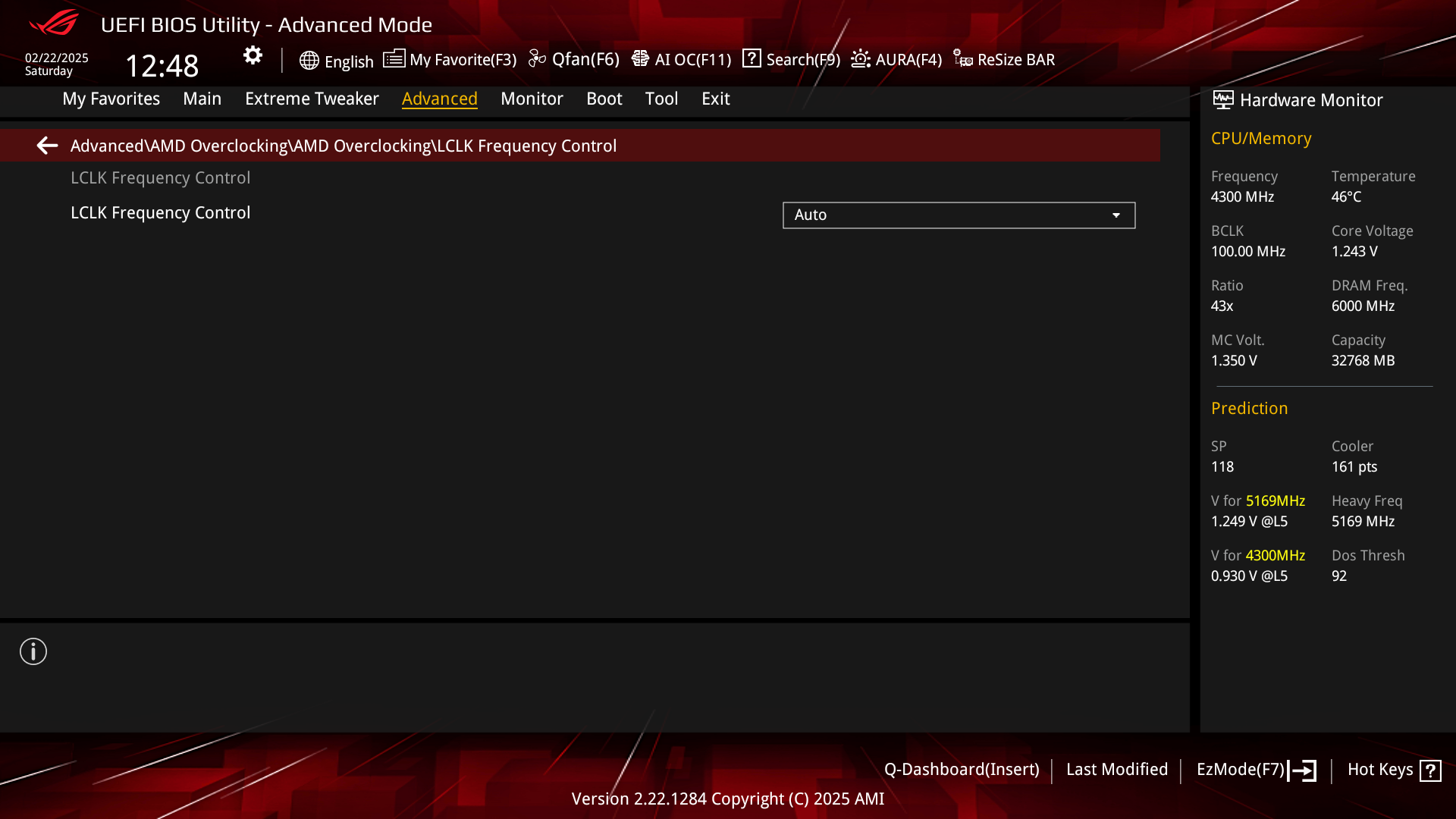Image resolution: width=1456 pixels, height=819 pixels.
Task: Select the LCLK Frequency Control setting row
Action: pyautogui.click(x=160, y=213)
